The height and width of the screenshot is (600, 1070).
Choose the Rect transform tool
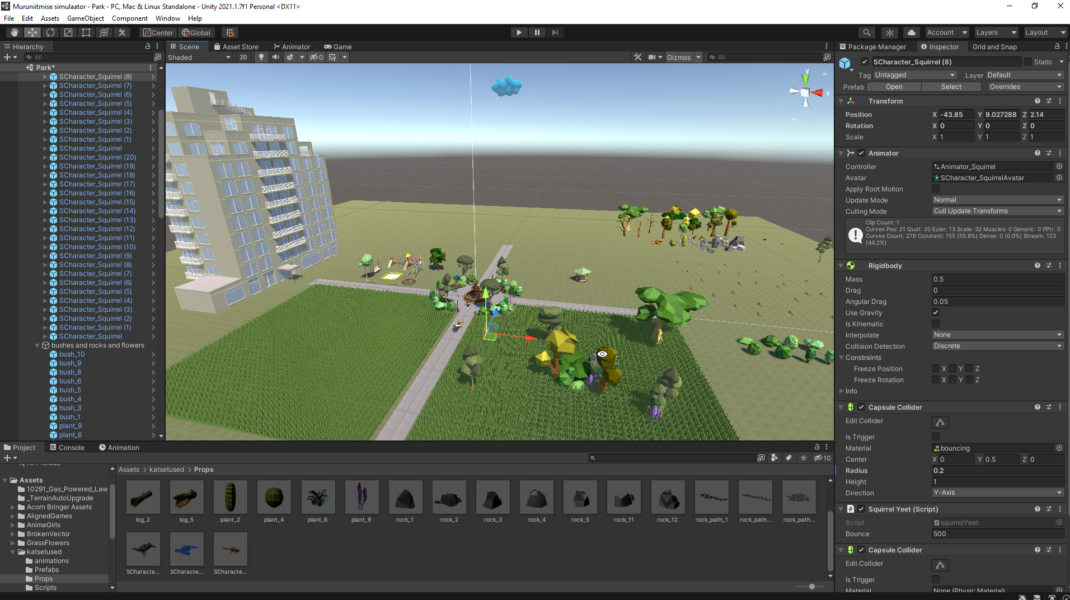click(86, 32)
